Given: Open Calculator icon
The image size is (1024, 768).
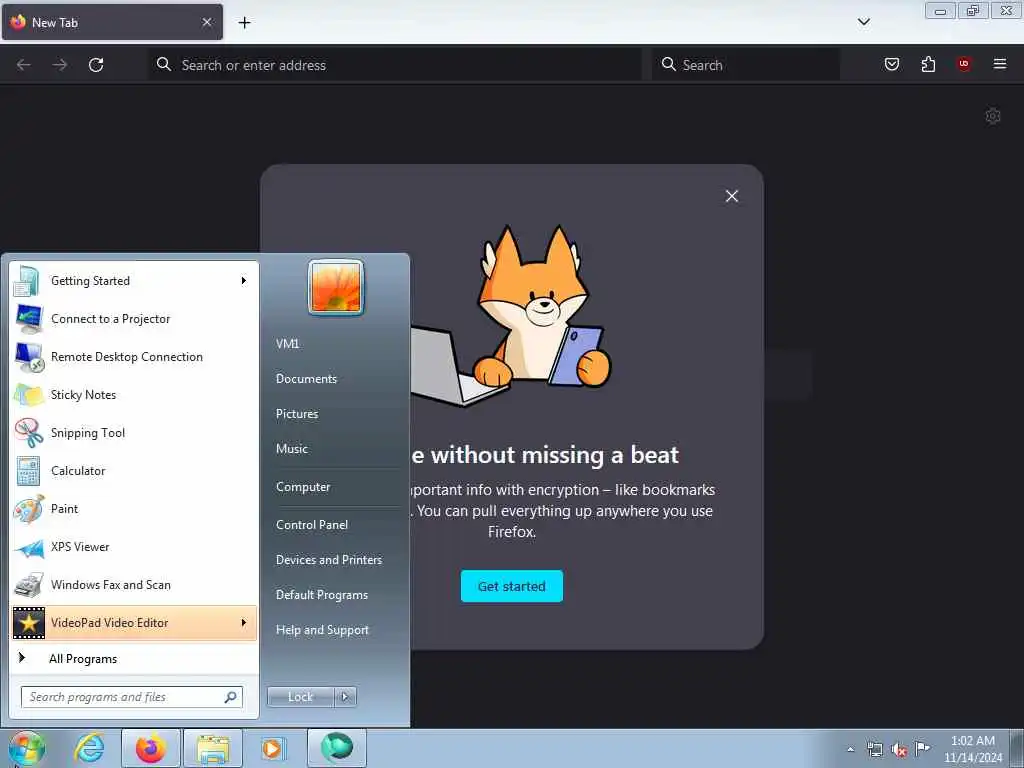Looking at the screenshot, I should (28, 471).
